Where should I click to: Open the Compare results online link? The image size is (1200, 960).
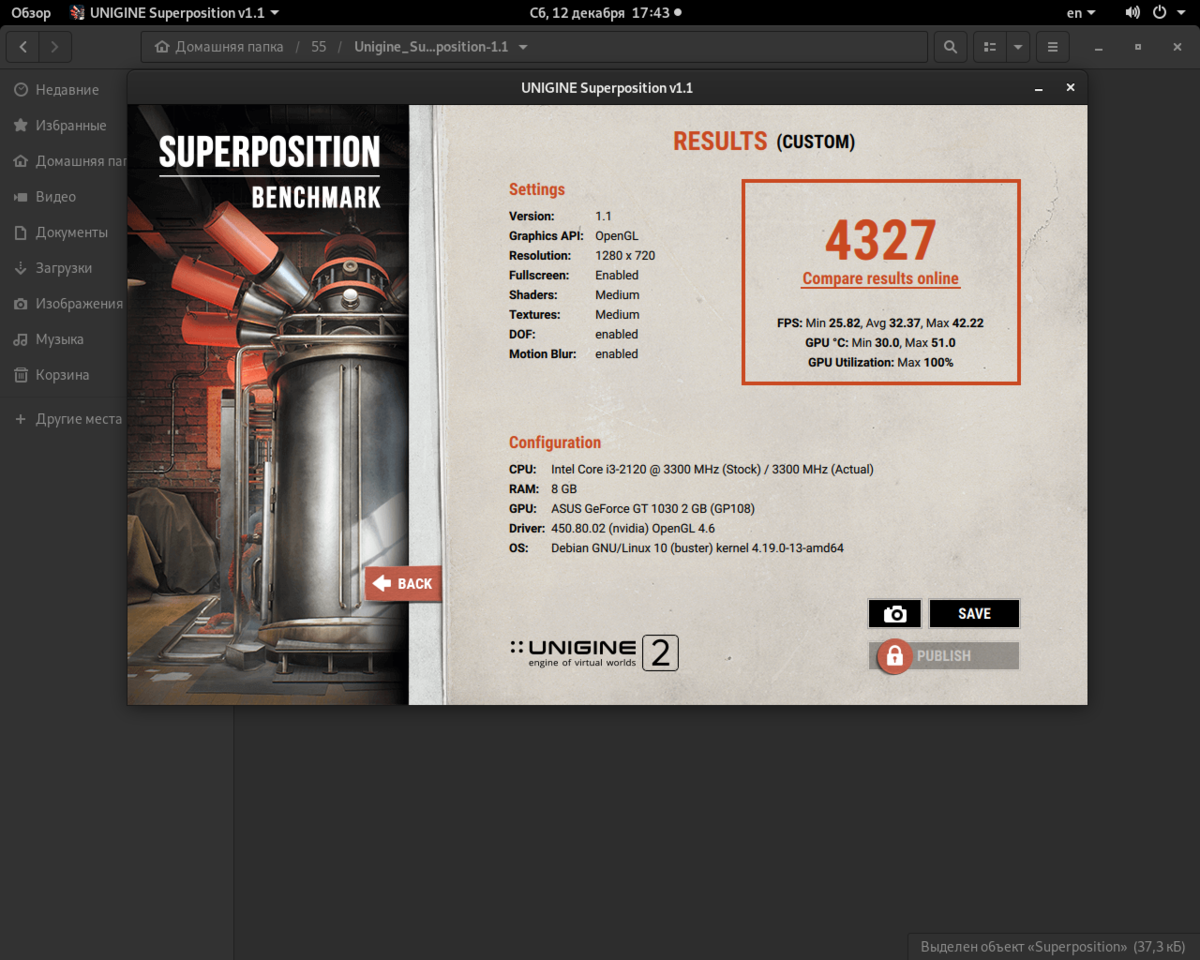(x=881, y=279)
